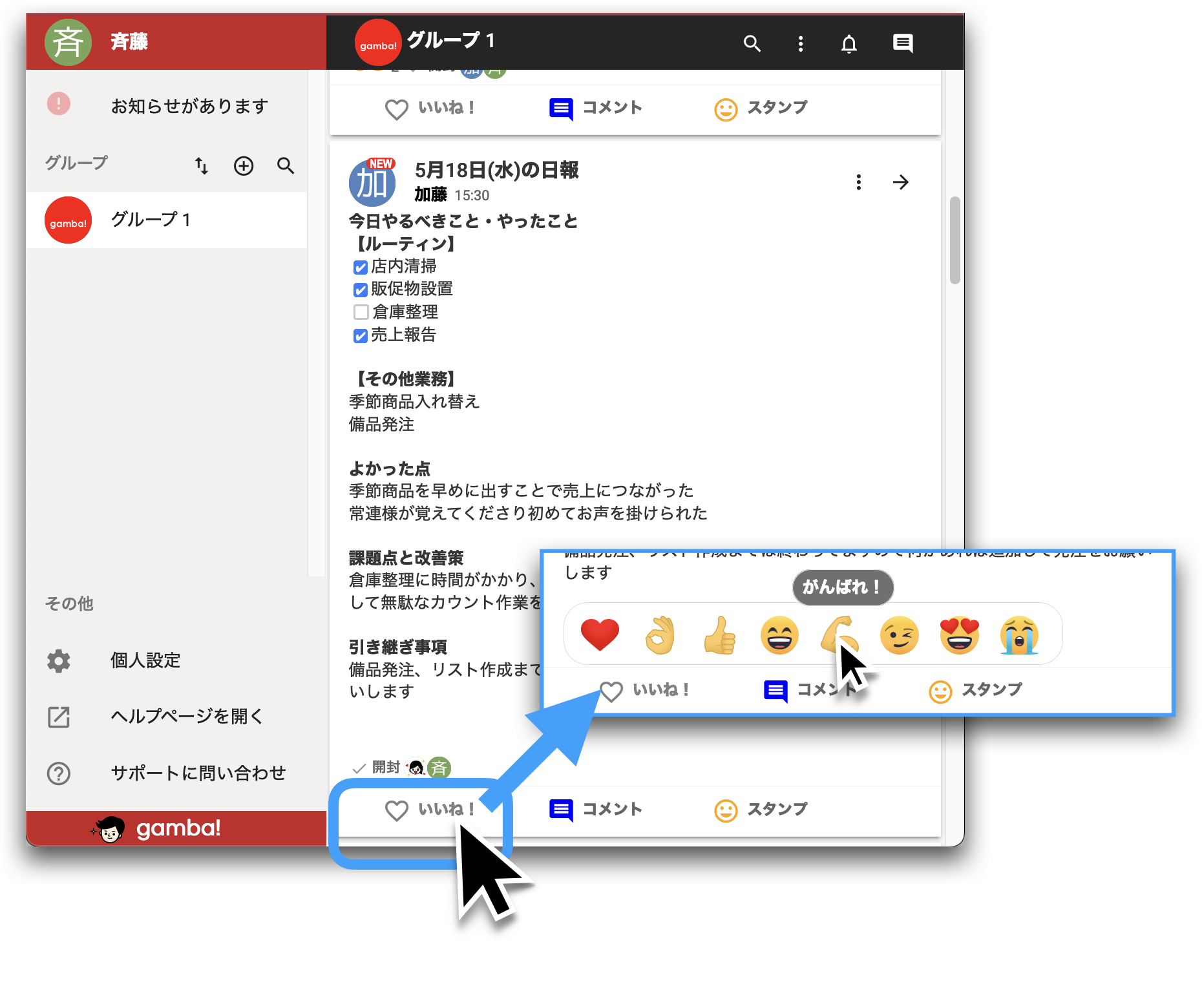Pick the red heart reaction emoji
Viewport: 1202px width, 1008px height.
(600, 635)
